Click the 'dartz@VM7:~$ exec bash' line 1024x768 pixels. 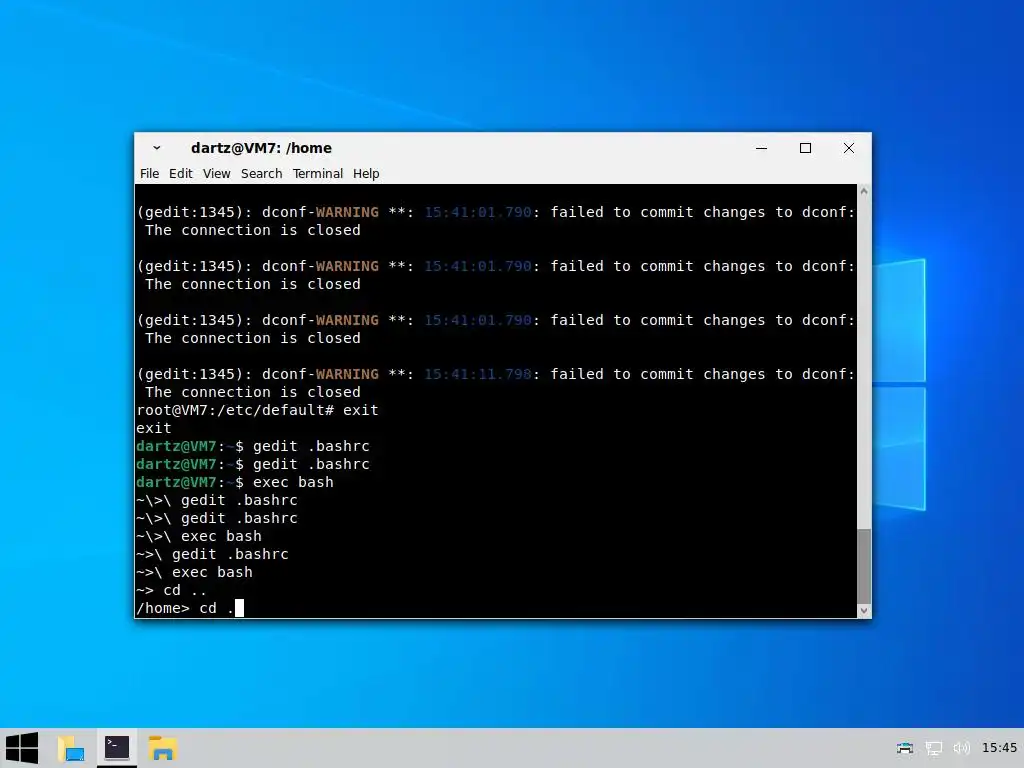click(x=234, y=482)
